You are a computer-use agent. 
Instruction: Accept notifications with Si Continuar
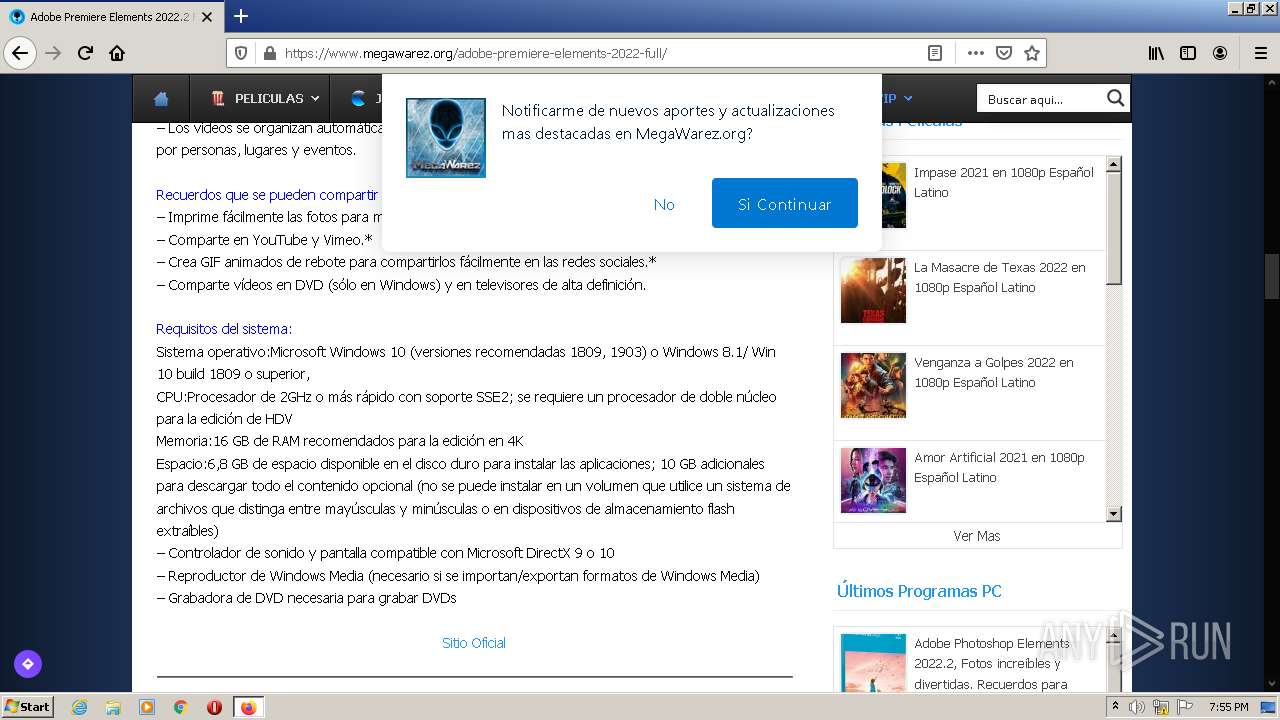click(x=785, y=203)
